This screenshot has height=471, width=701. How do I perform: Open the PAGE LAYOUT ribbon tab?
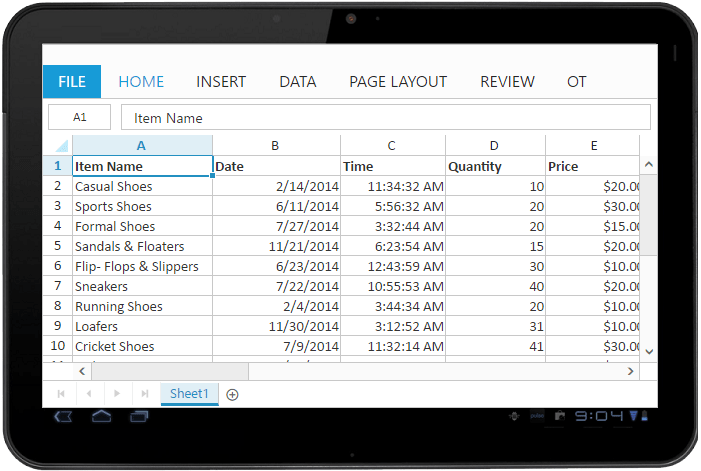click(x=397, y=82)
